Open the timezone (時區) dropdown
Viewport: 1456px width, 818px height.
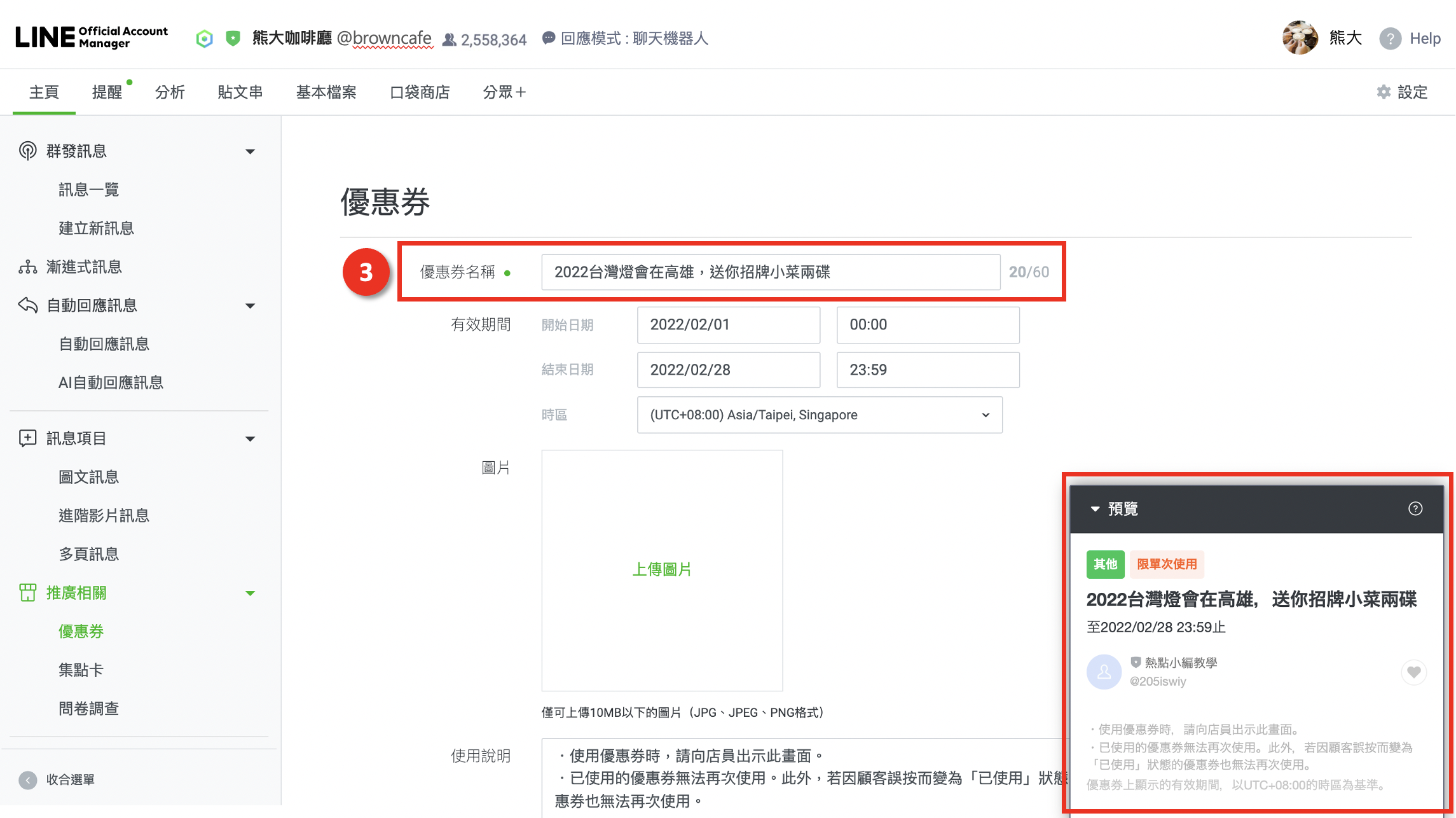[x=819, y=415]
